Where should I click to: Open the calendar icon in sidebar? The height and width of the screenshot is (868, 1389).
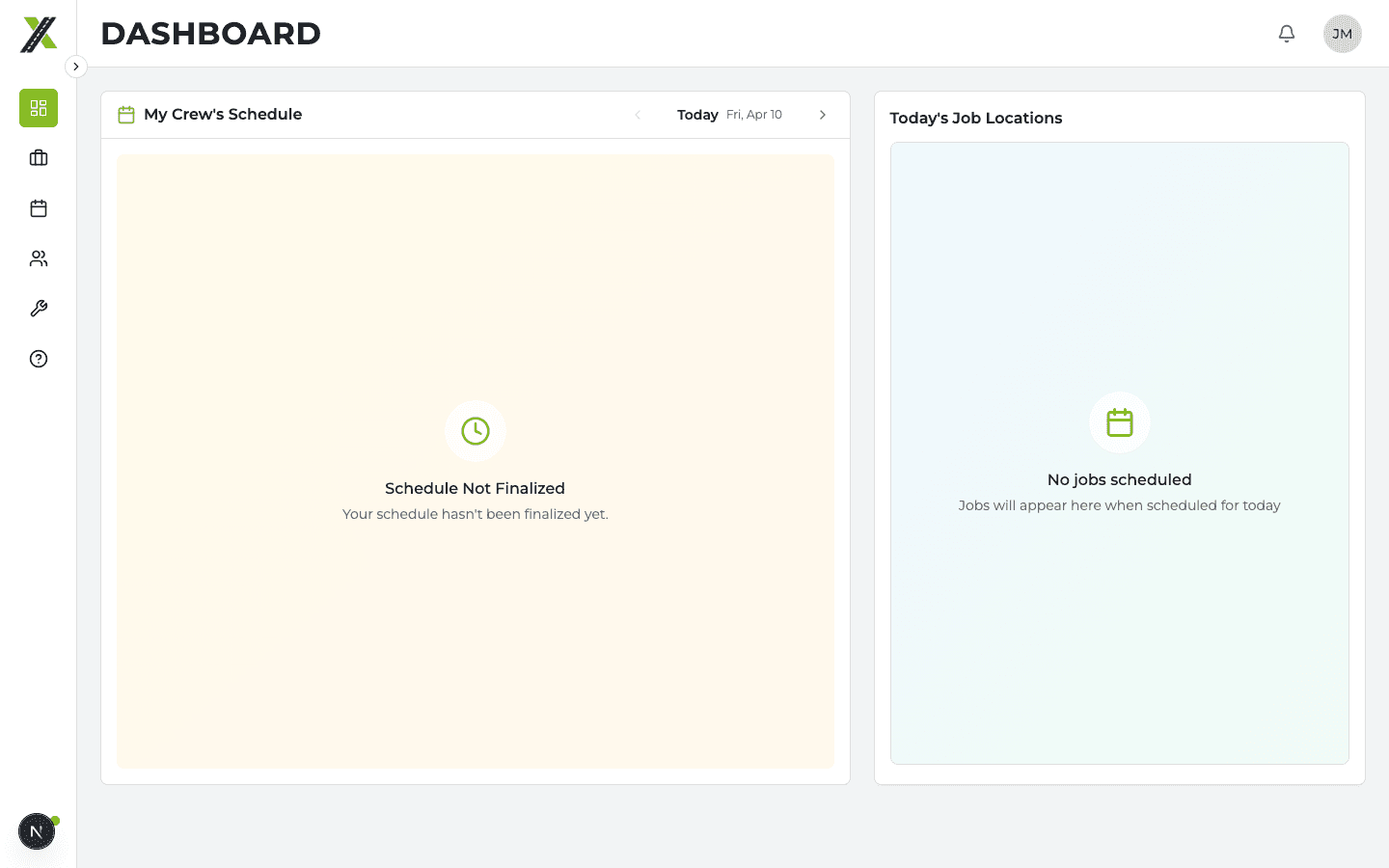[39, 208]
